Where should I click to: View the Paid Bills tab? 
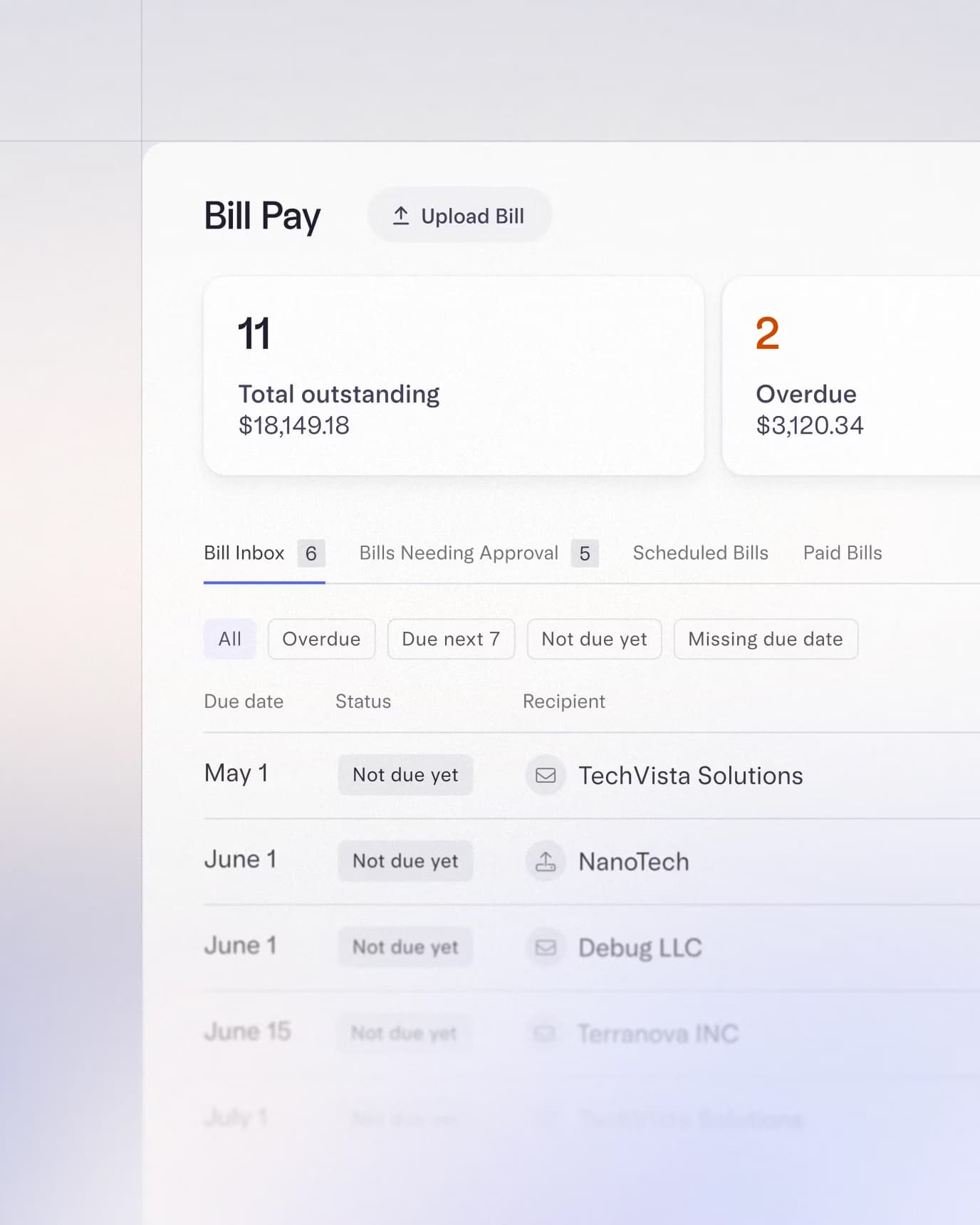click(x=842, y=553)
